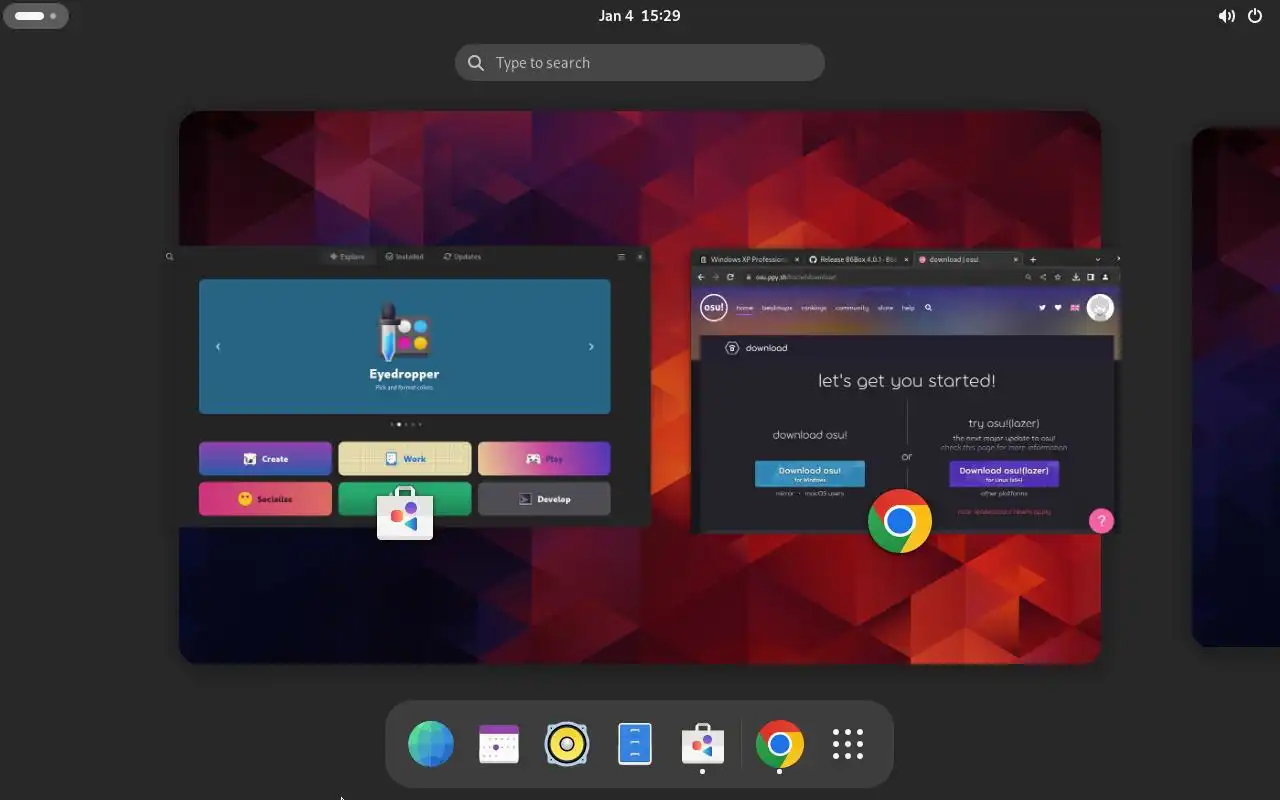The image size is (1280, 800).
Task: Click Chrome's back navigation arrow
Action: [701, 277]
